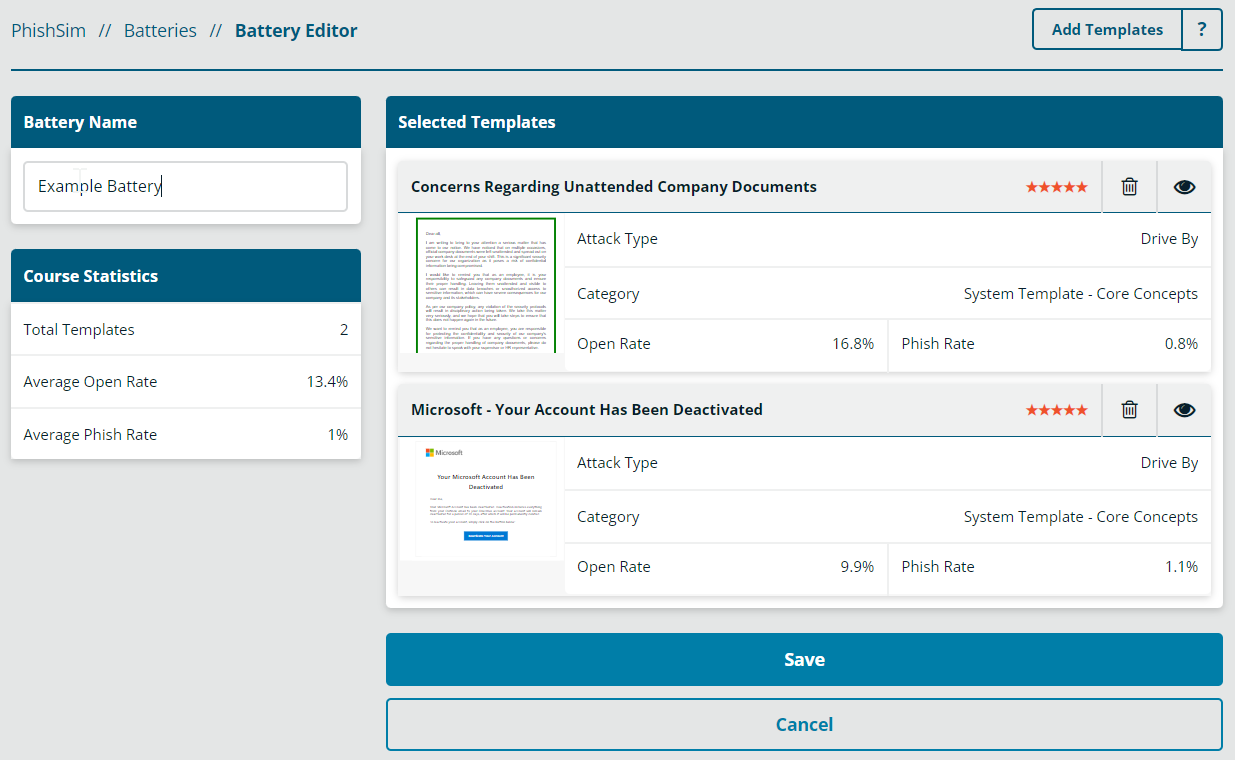Click the Battery Editor breadcrumb
This screenshot has height=760, width=1235.
296,31
